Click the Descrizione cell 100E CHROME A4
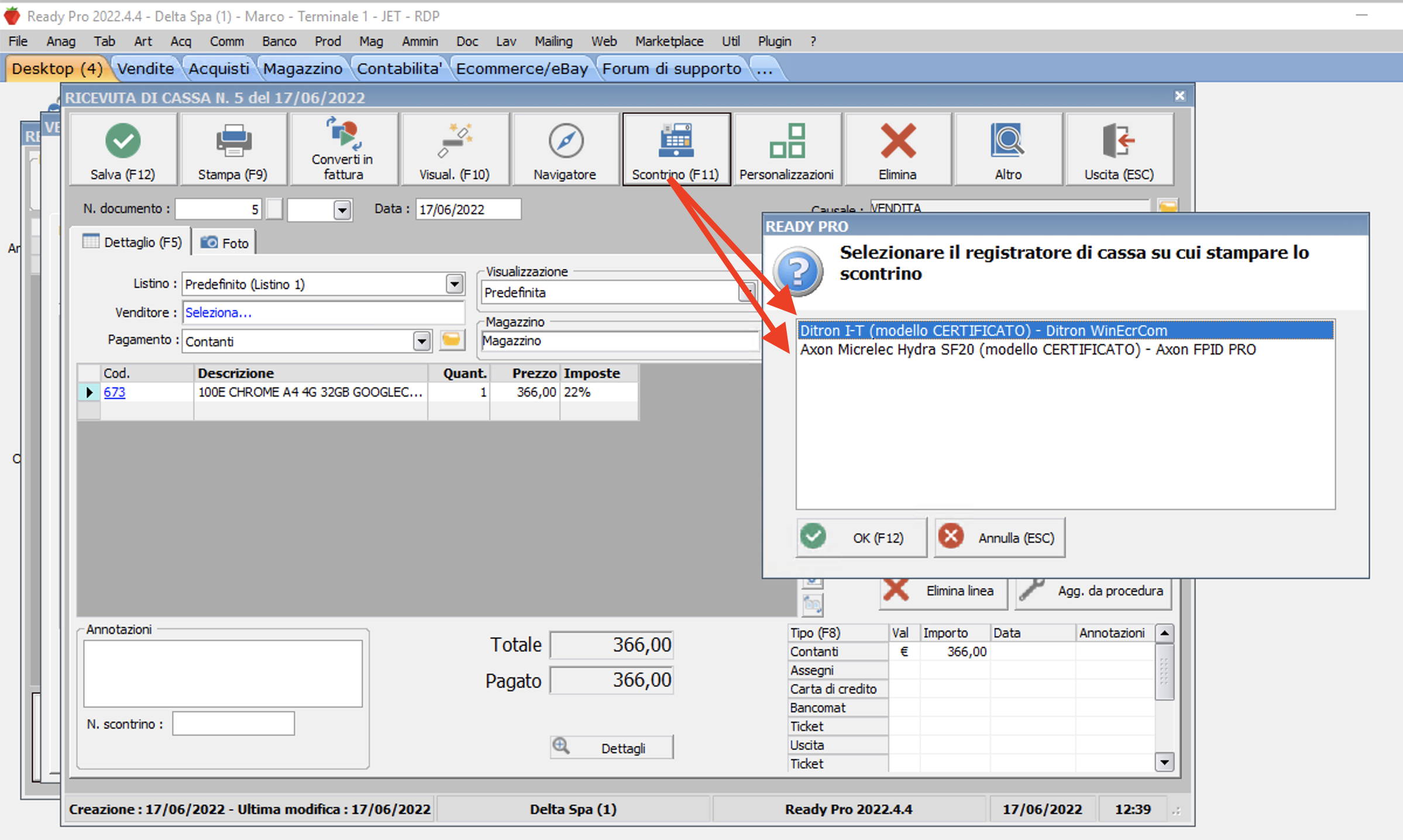 click(310, 392)
